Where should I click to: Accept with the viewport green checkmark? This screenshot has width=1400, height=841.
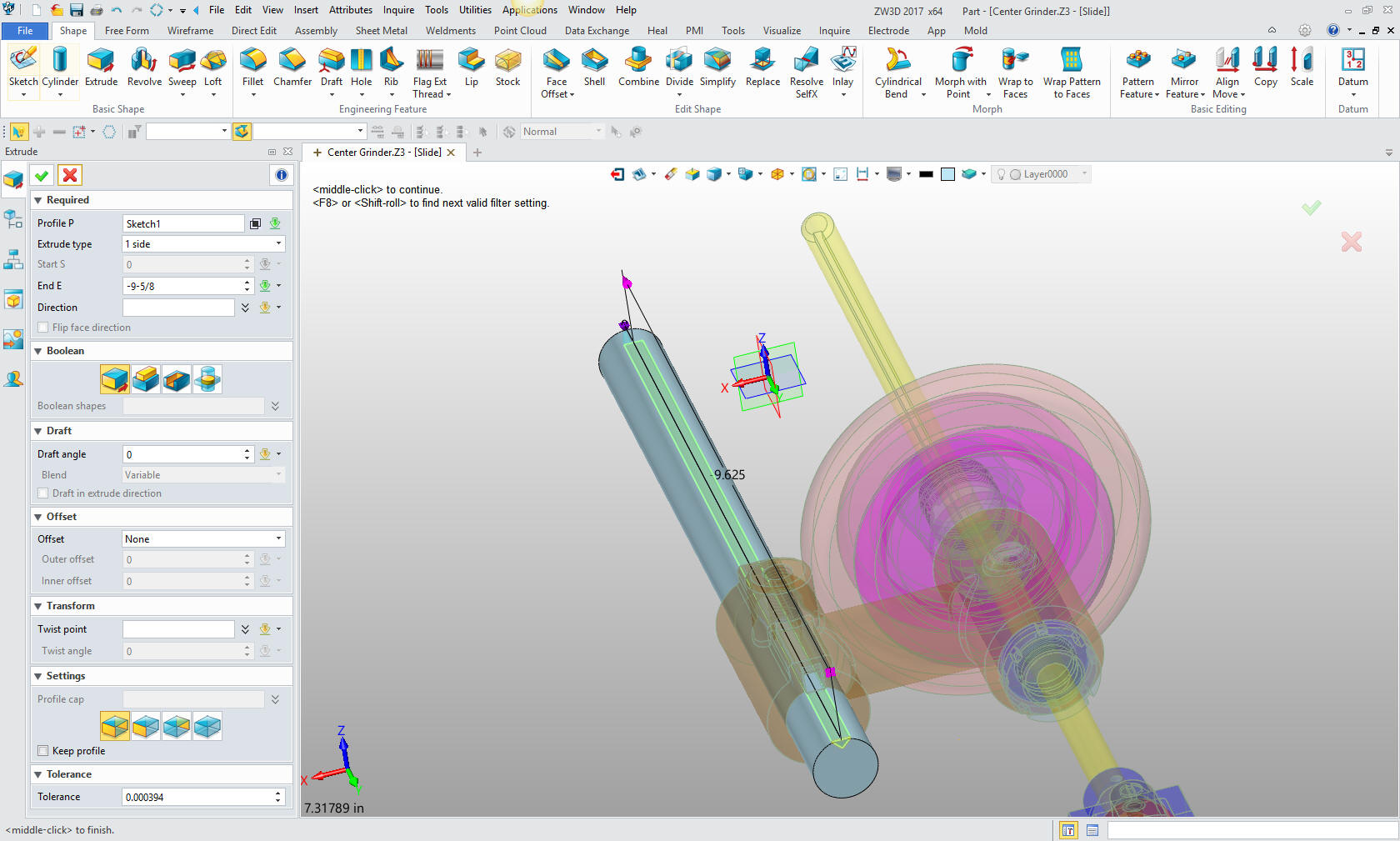[1311, 208]
